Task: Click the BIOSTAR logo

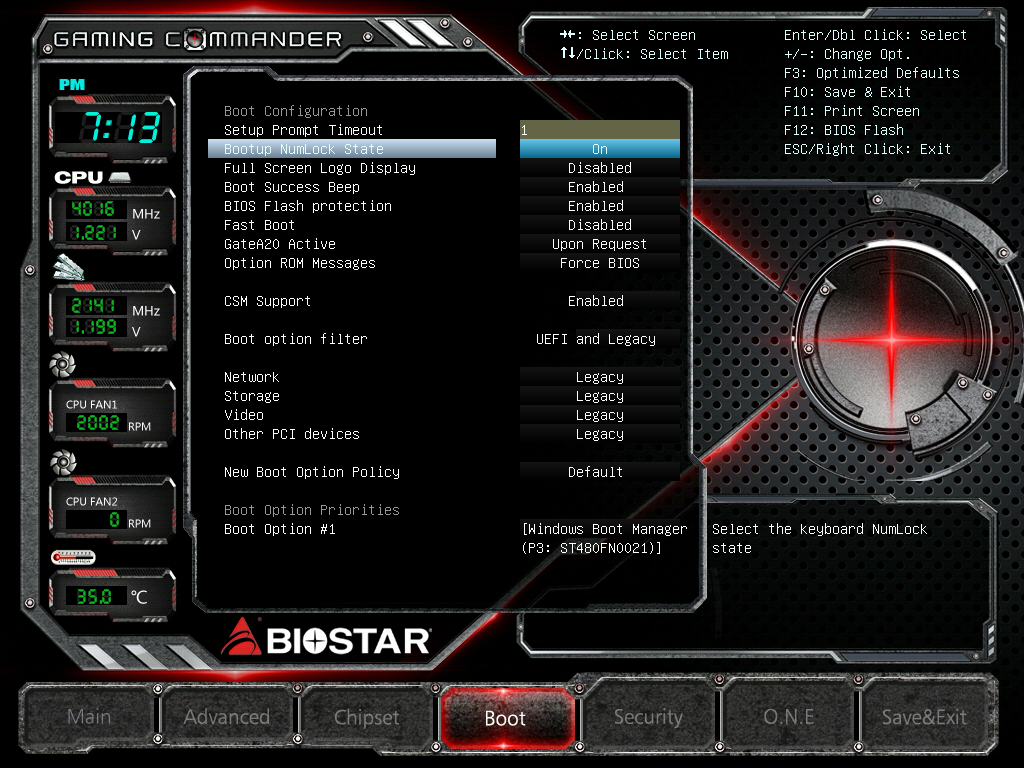Action: pyautogui.click(x=326, y=639)
